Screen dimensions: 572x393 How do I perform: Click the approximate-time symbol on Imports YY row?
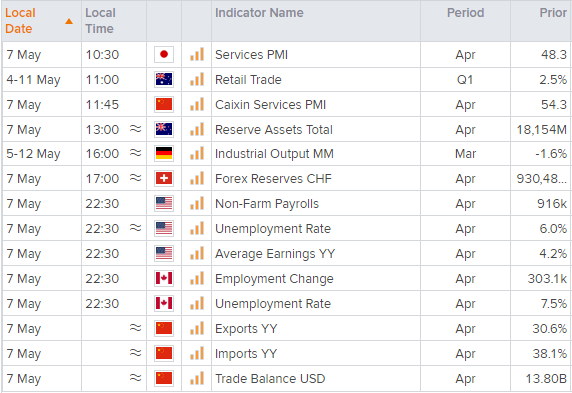136,353
